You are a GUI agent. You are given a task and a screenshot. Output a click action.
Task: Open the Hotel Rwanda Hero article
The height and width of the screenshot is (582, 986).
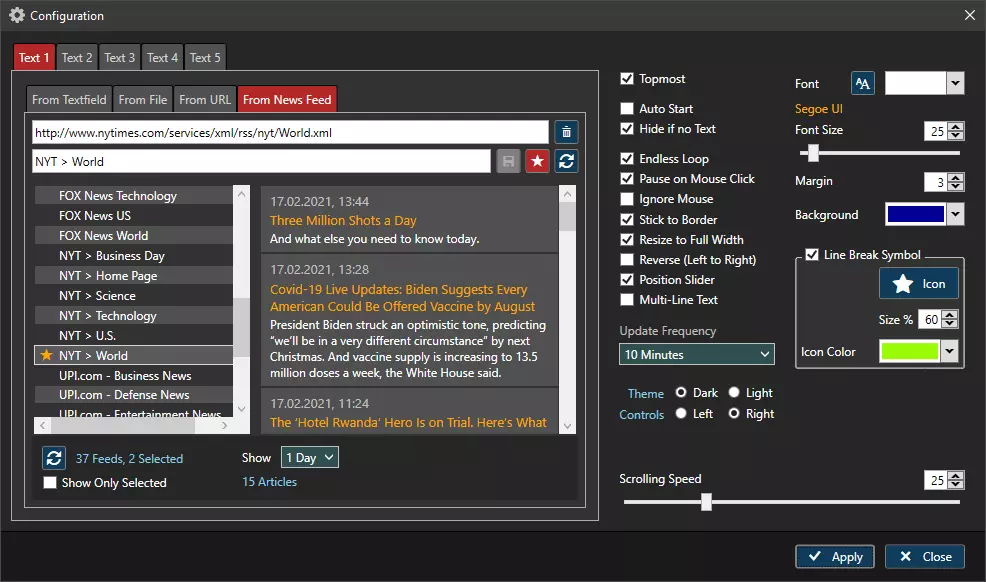click(x=408, y=422)
